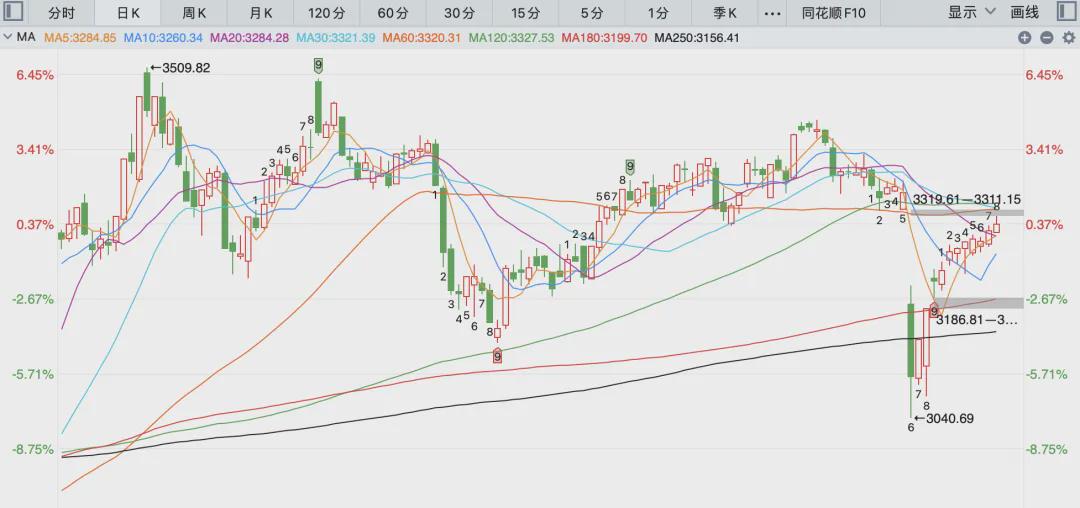Toggle the right side panel icon
Screen dimensions: 1080x508
1068,13
